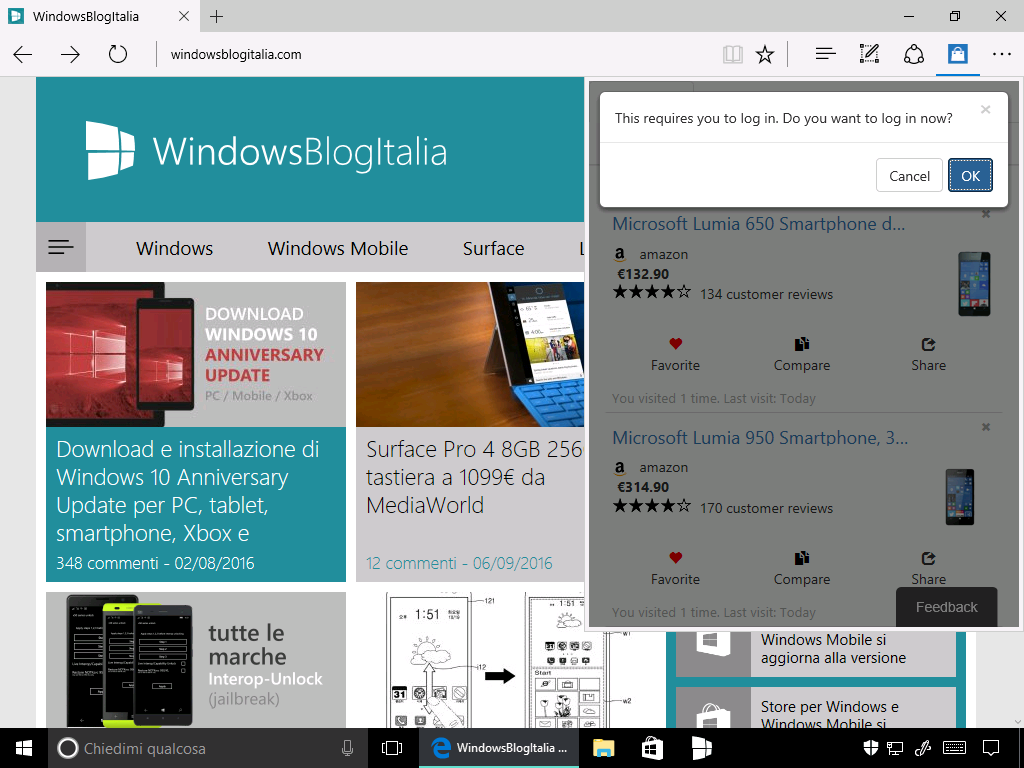The width and height of the screenshot is (1024, 768).
Task: Open Reading view book icon
Action: tap(733, 54)
